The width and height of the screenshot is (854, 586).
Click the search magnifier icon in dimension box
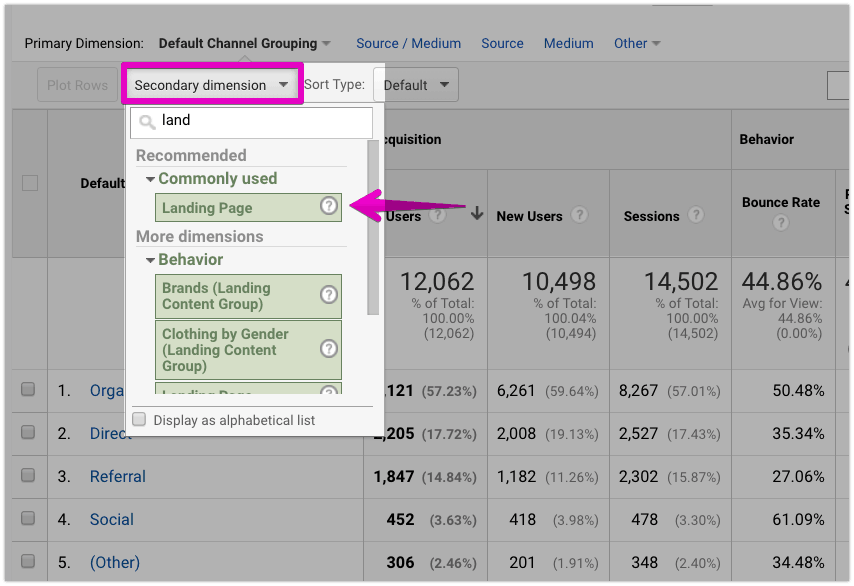pos(147,121)
